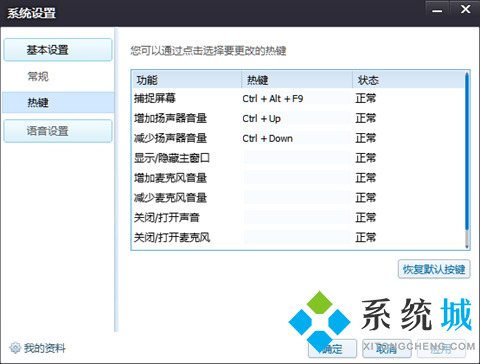
Task: Click the hotkey list vertical scrollbar
Action: point(467,160)
